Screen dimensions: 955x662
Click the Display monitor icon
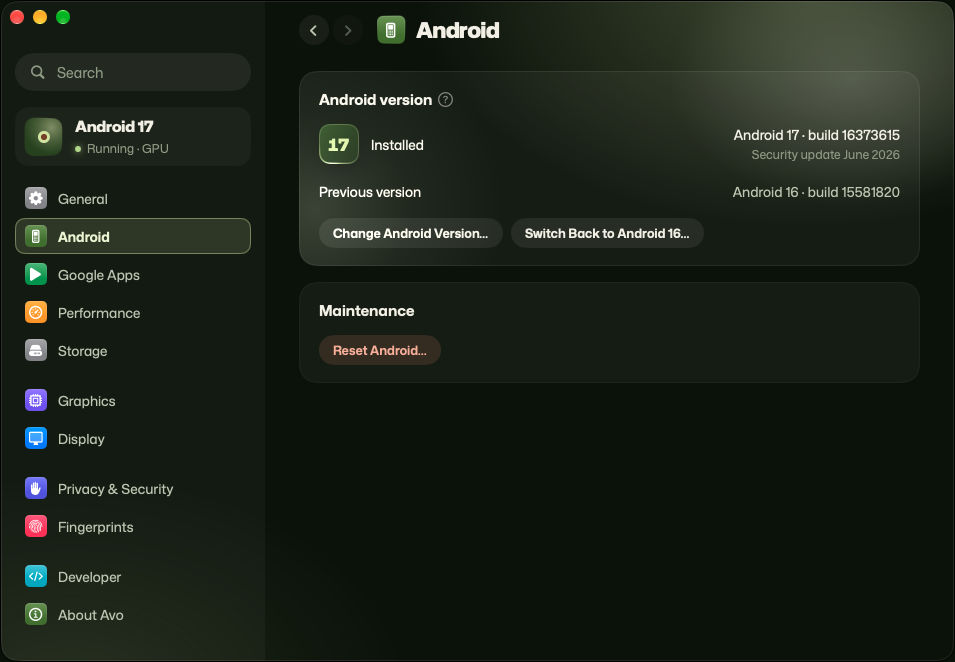point(36,438)
